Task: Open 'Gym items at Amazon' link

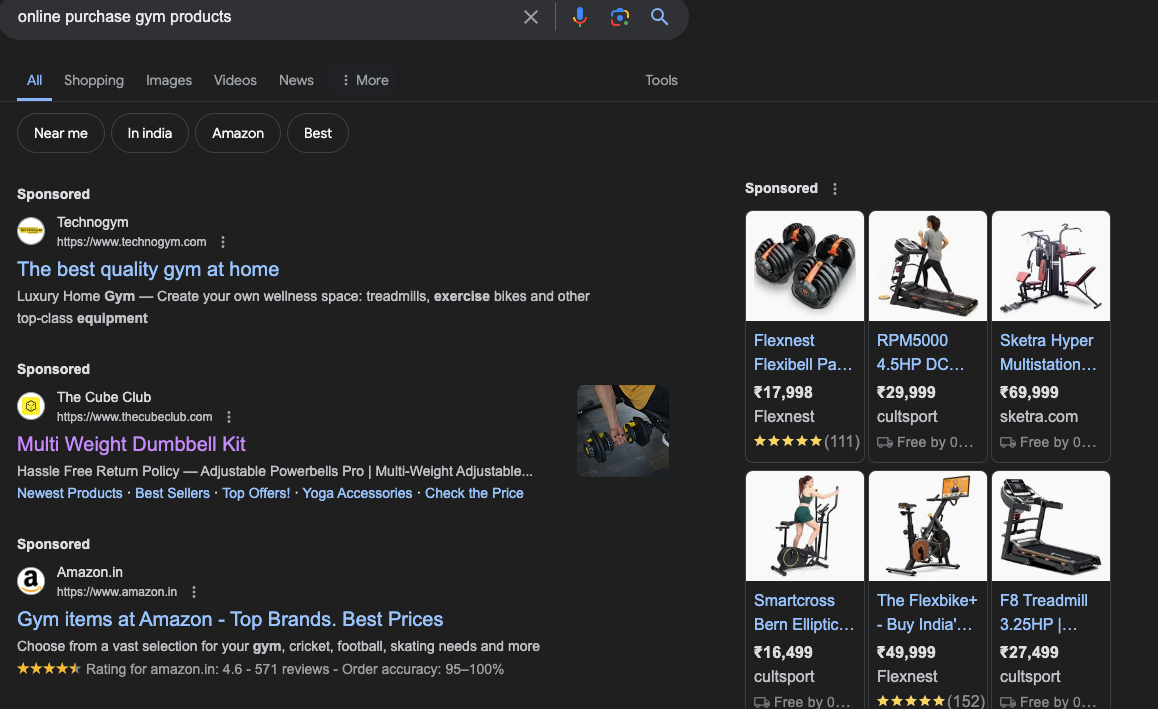Action: coord(230,620)
